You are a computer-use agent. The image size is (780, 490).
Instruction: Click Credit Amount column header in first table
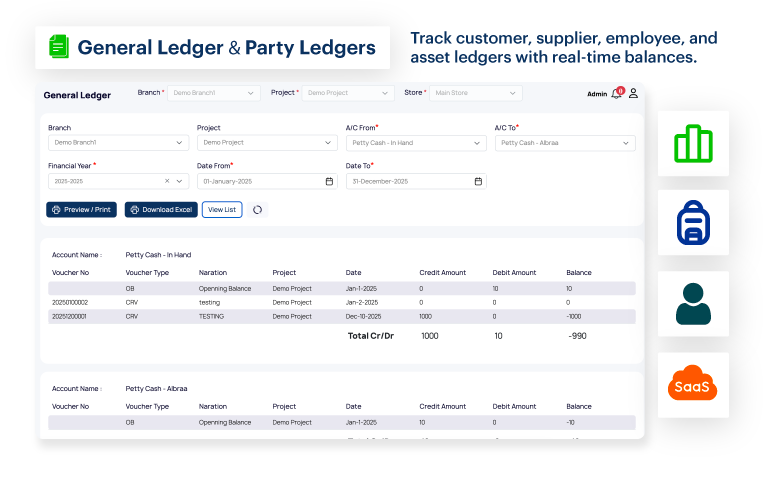[443, 273]
